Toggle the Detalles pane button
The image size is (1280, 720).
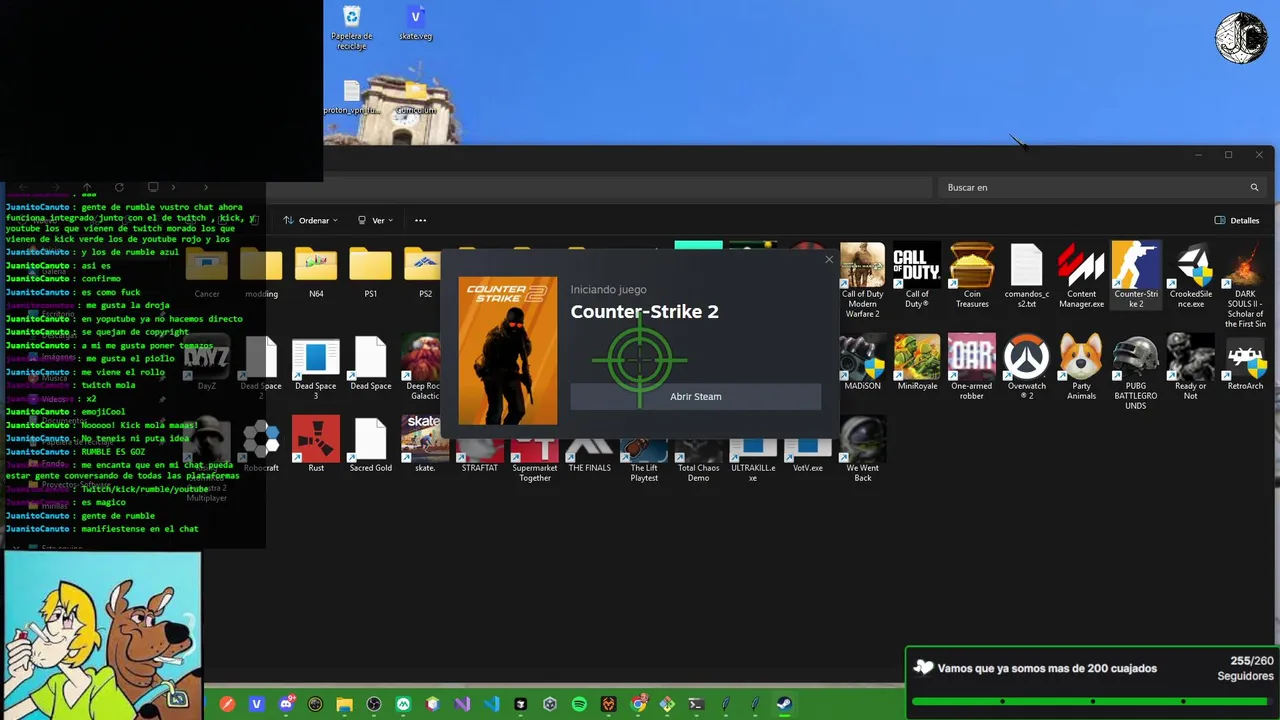(1237, 220)
